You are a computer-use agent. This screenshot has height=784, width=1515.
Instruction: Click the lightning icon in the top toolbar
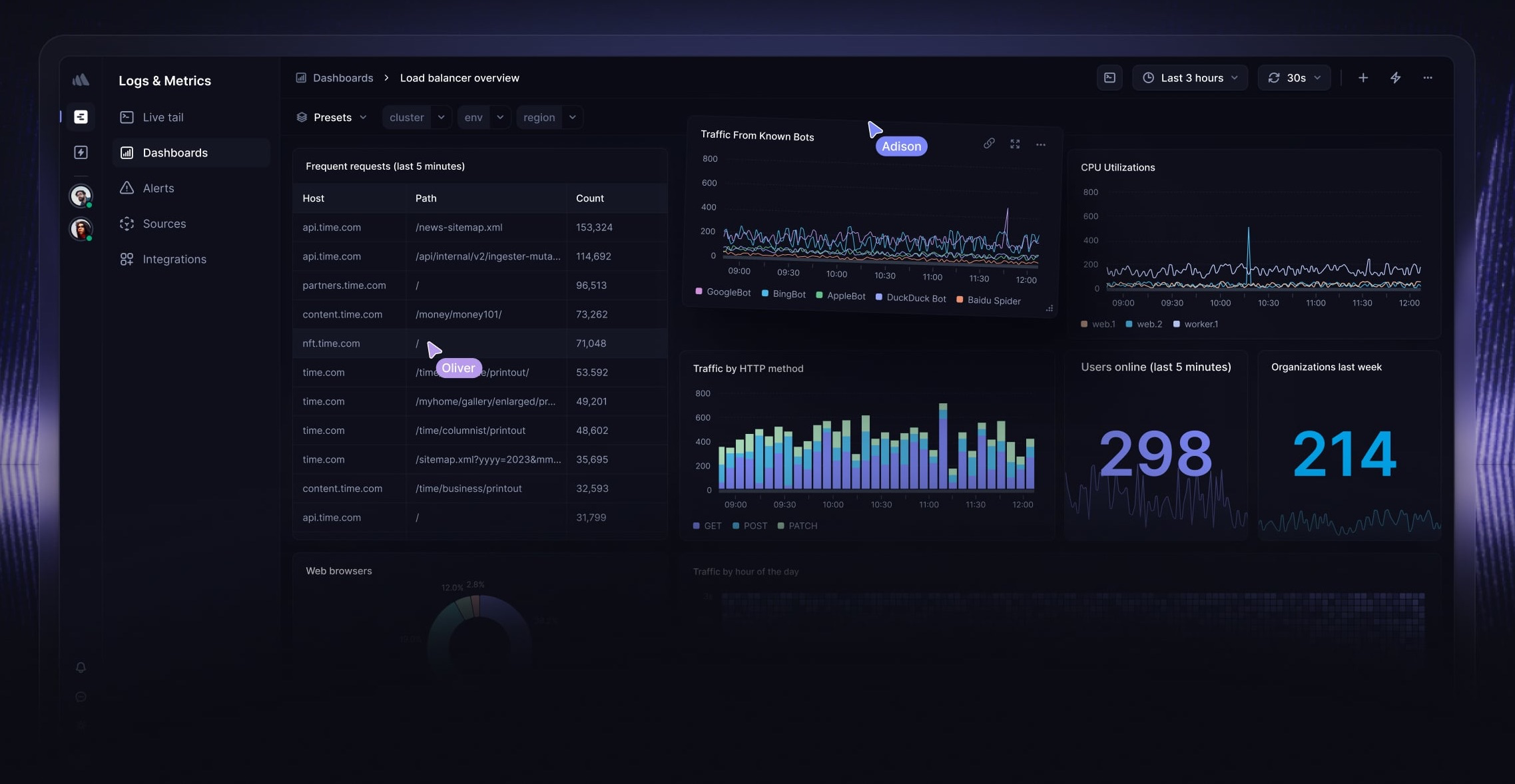pyautogui.click(x=1394, y=77)
